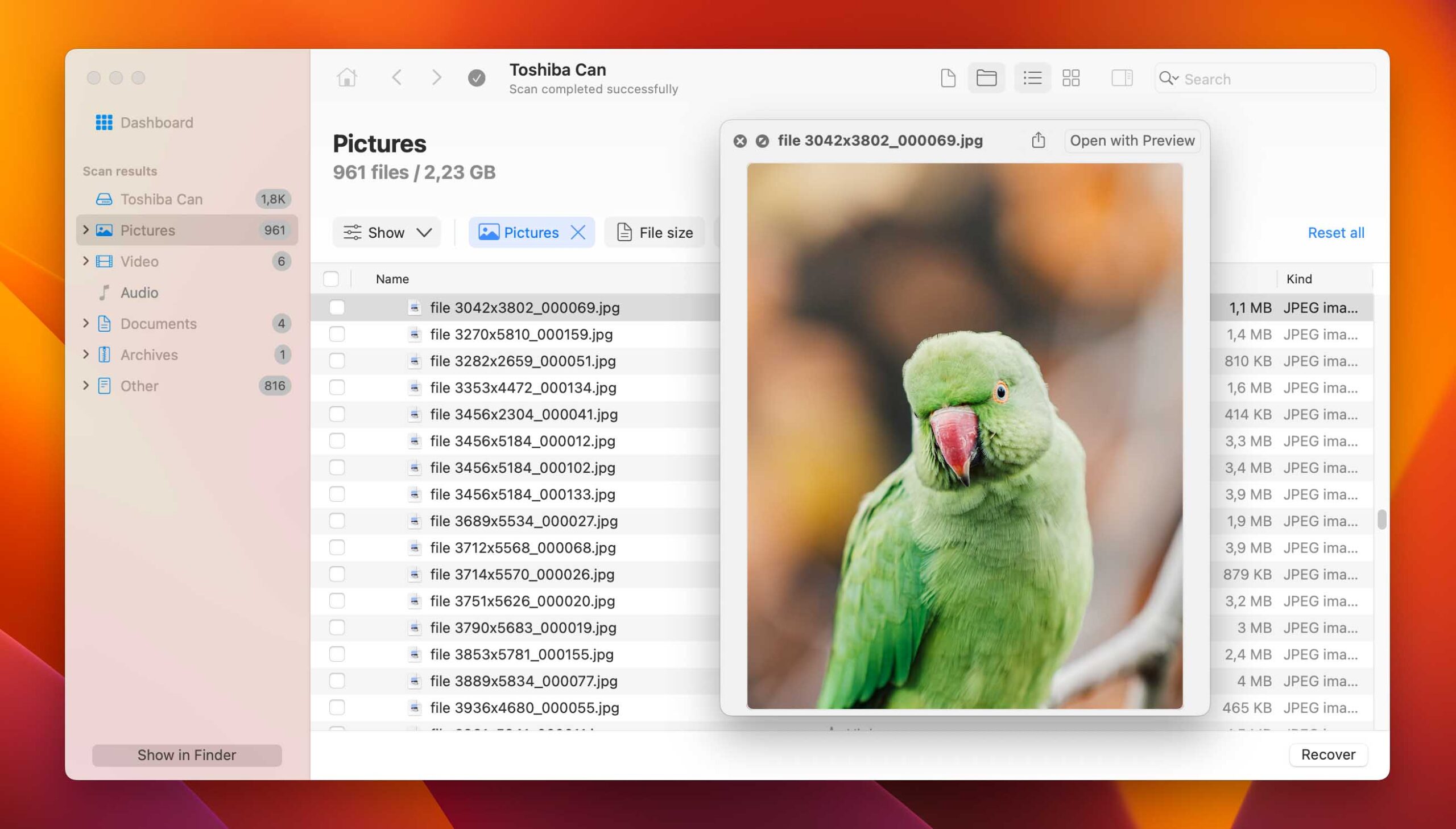Navigate back with the left arrow
The width and height of the screenshot is (1456, 829).
[x=397, y=77]
